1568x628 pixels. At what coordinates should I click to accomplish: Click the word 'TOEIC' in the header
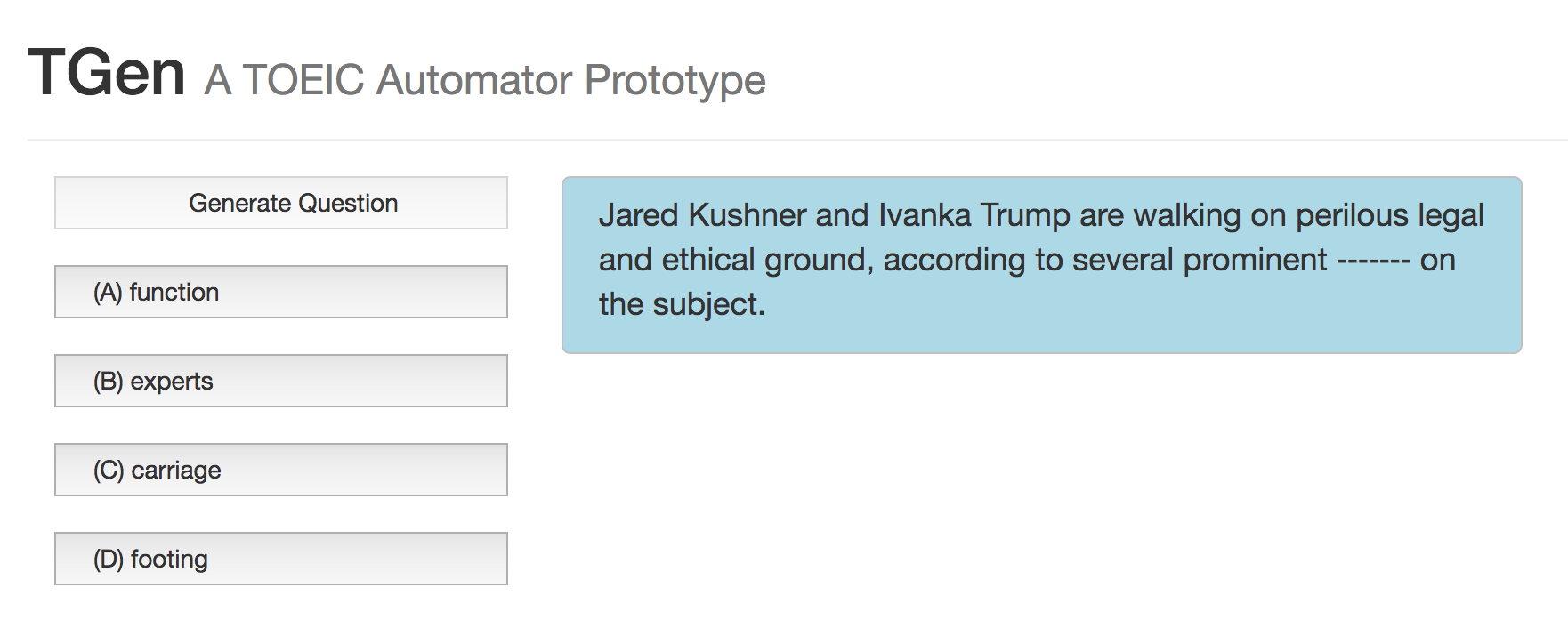point(303,80)
